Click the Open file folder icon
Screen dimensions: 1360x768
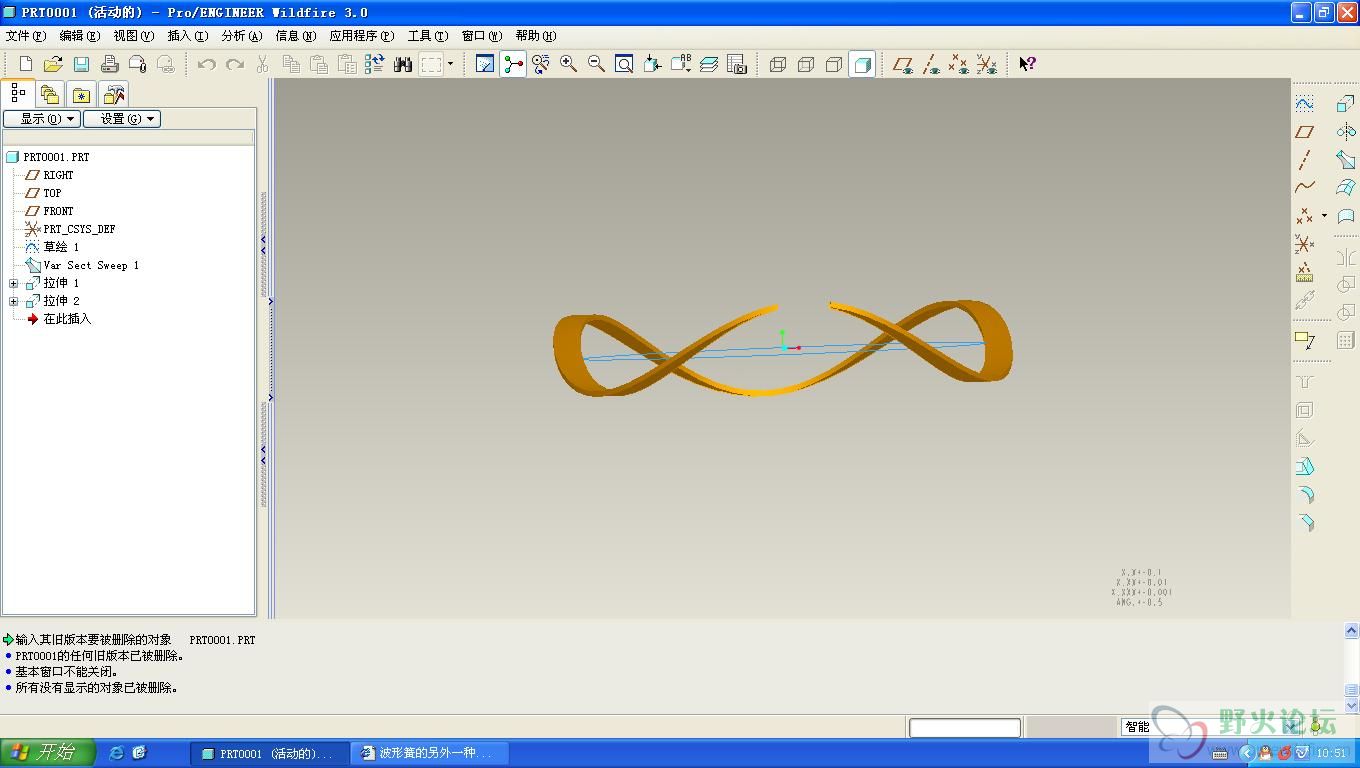(53, 64)
